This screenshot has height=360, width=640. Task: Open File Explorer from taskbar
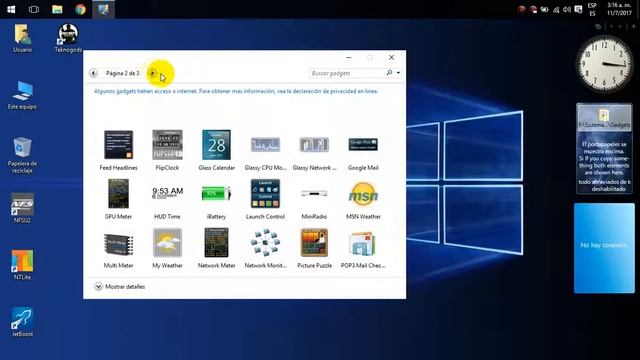coord(57,9)
